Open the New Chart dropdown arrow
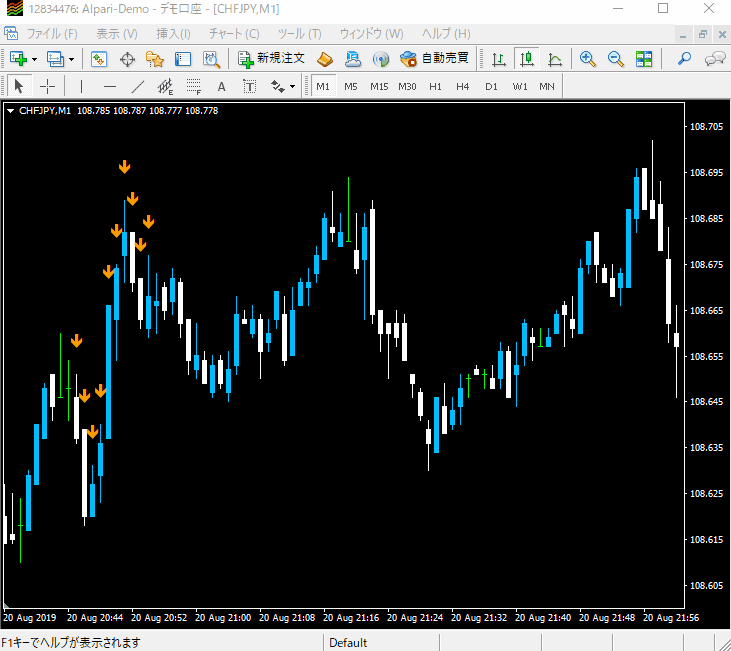The height and width of the screenshot is (651, 731). (34, 59)
